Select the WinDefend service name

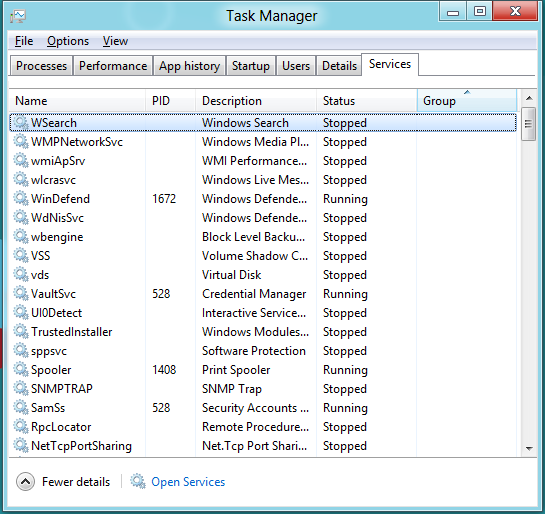(60, 199)
